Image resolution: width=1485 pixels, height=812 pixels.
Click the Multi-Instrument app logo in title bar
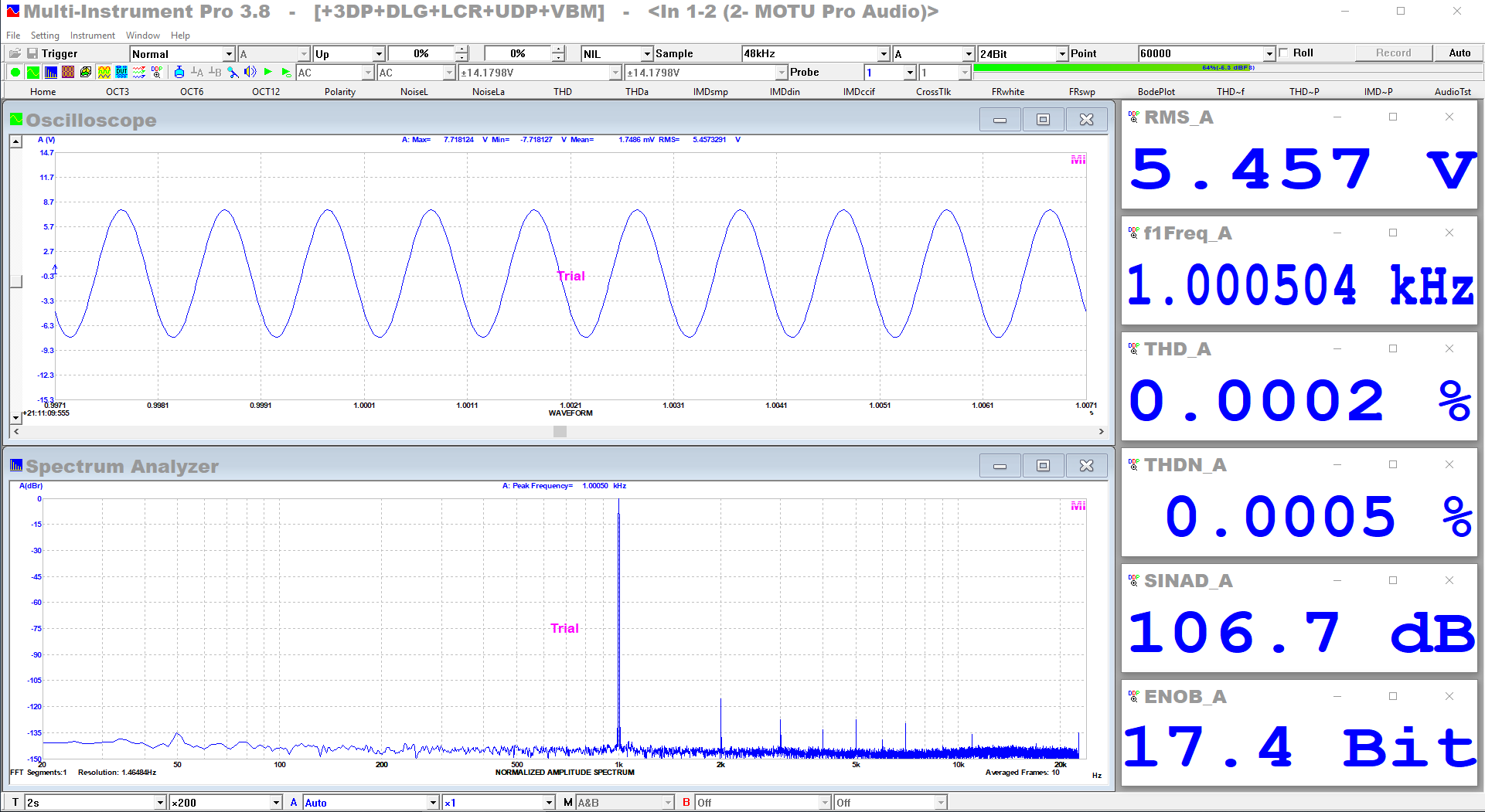13,12
